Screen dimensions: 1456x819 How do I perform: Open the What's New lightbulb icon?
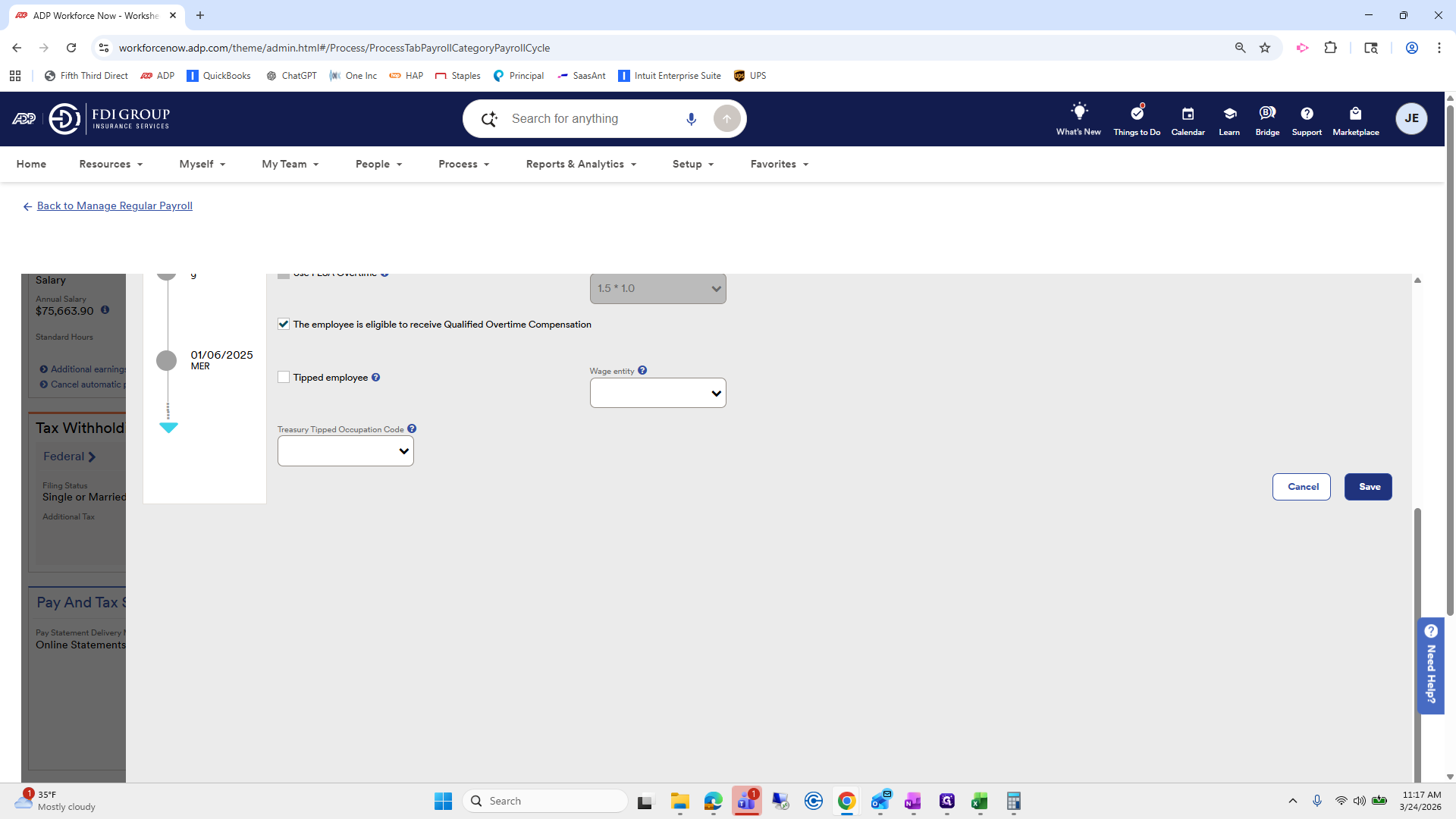pyautogui.click(x=1078, y=112)
